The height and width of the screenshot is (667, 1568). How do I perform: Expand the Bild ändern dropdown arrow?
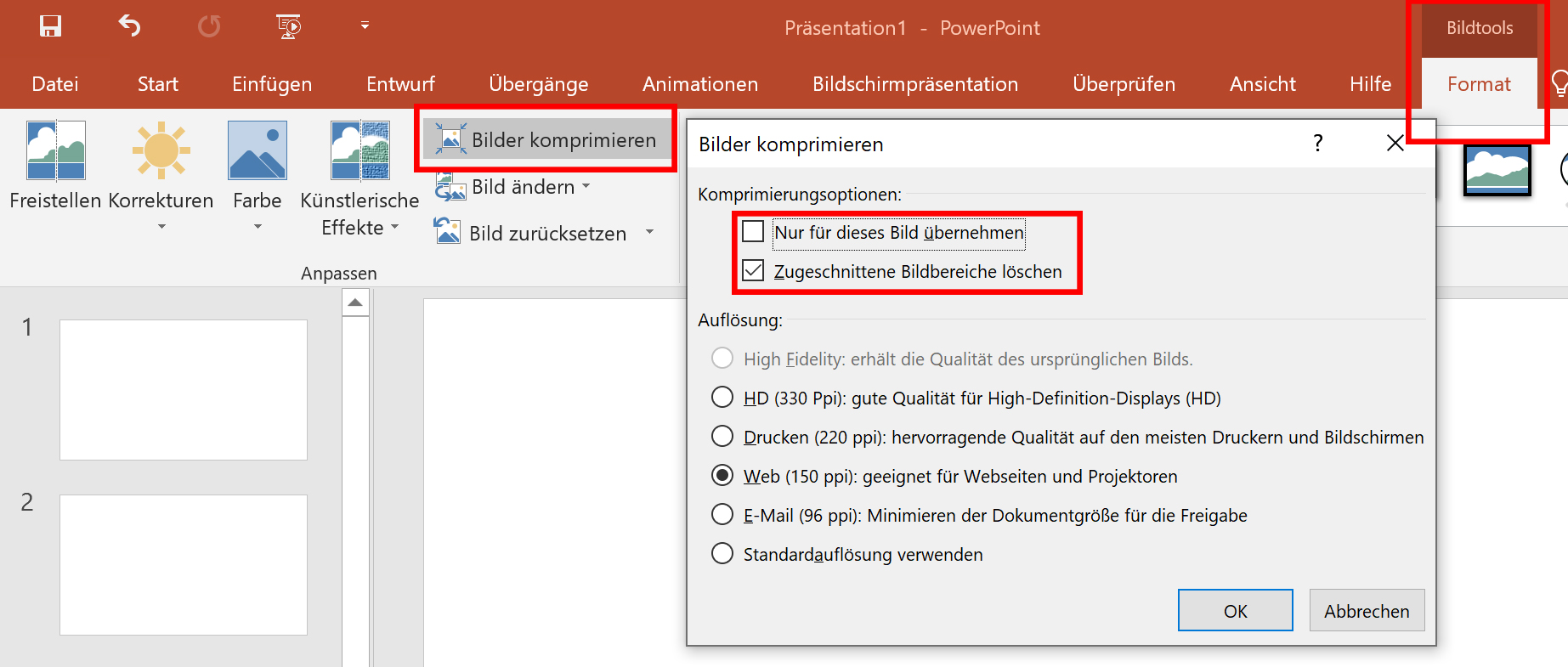click(x=586, y=186)
